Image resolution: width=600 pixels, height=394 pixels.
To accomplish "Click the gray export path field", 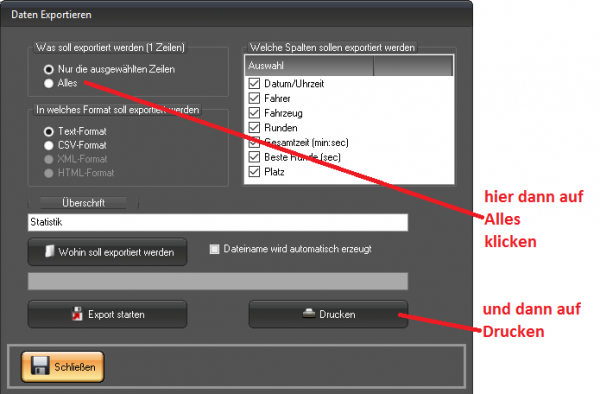I will tap(218, 281).
